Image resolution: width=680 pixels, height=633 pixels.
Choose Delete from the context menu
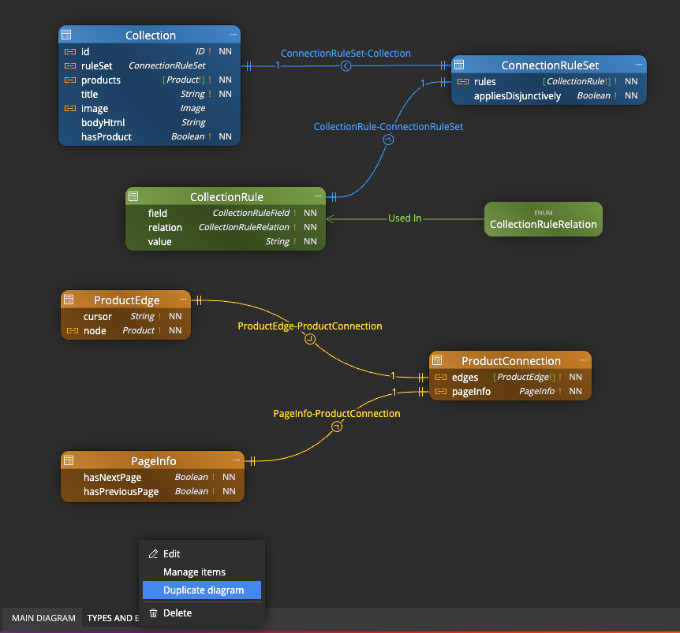click(x=202, y=613)
